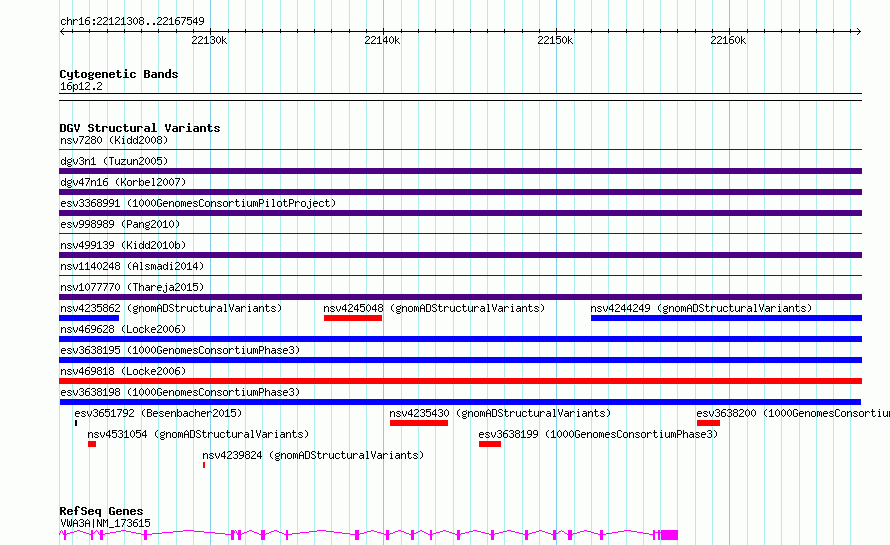Open the nsv499139 (Kidd2010b) variant label
890x545 pixels.
(x=123, y=245)
